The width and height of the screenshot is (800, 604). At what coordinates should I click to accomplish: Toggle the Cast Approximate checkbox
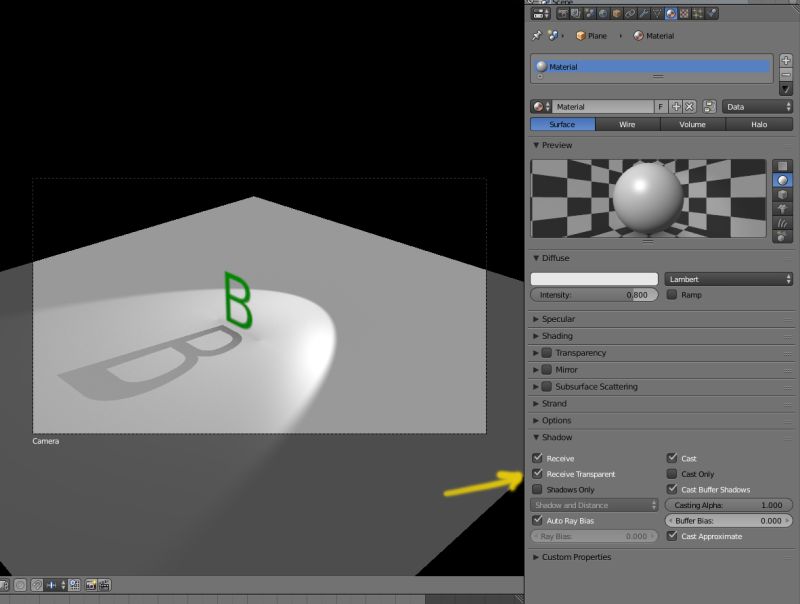coord(672,536)
